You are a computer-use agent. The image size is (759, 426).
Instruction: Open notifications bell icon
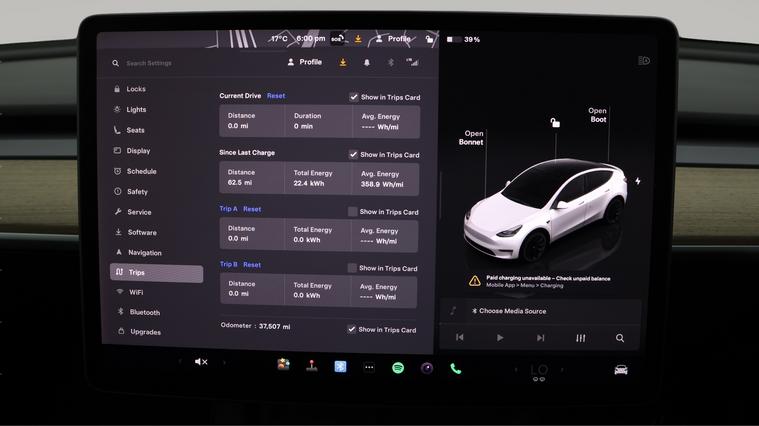[367, 62]
